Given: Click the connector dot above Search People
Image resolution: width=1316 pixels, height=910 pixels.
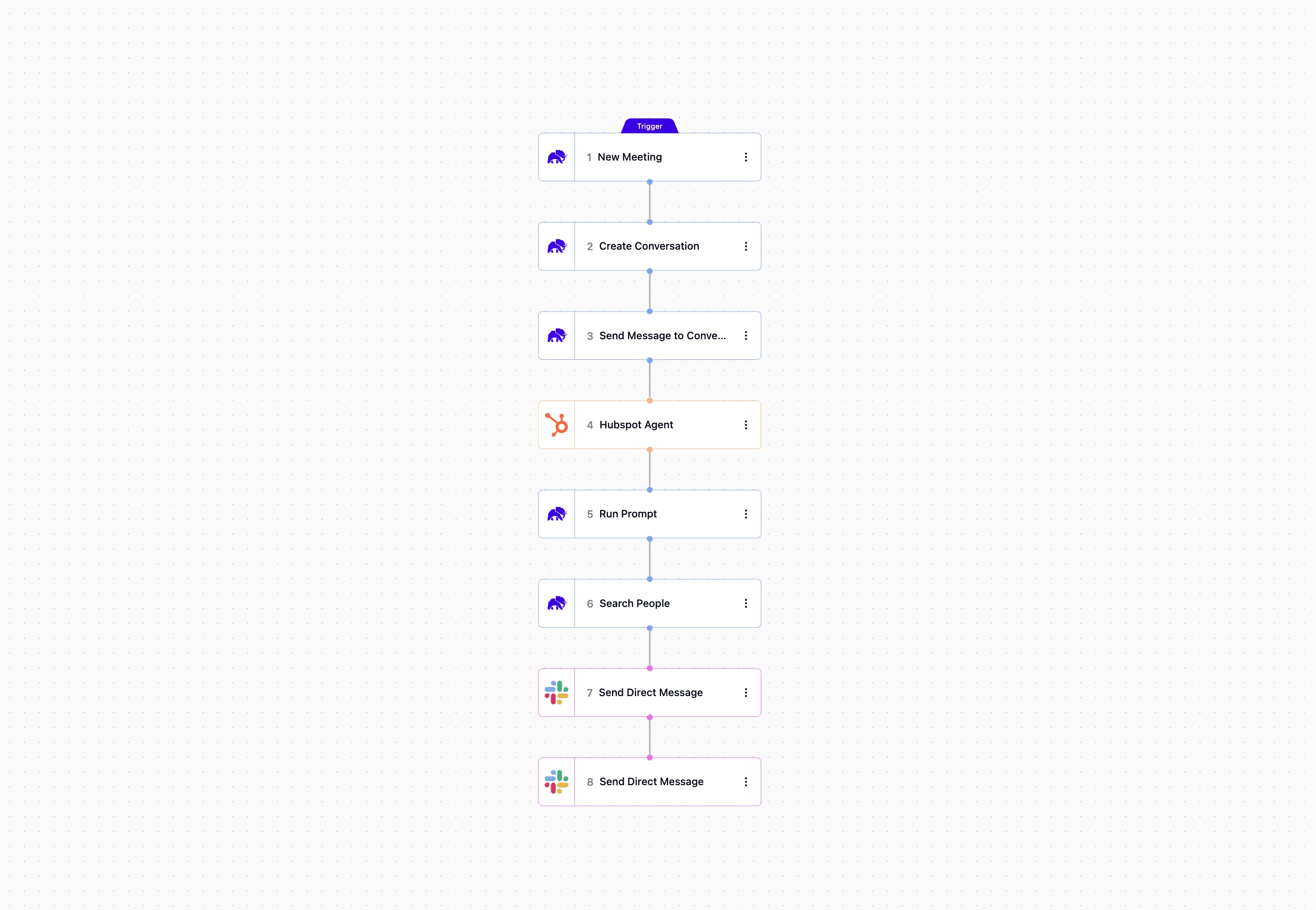Looking at the screenshot, I should pyautogui.click(x=649, y=579).
